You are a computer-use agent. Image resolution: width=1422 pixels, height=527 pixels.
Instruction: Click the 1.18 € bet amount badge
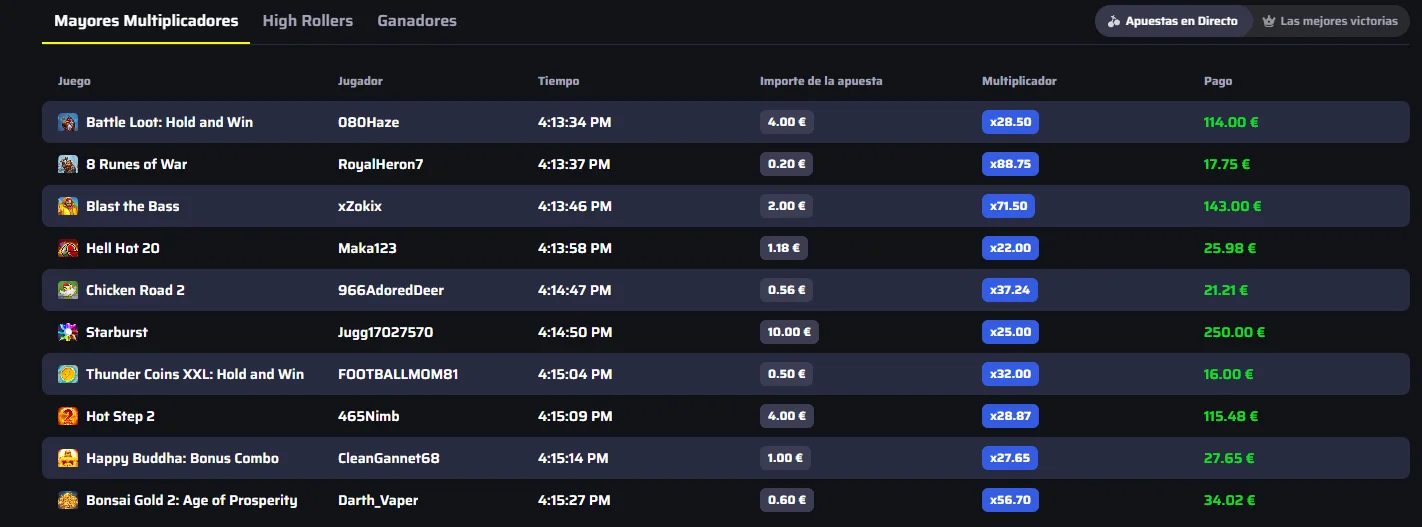point(784,248)
